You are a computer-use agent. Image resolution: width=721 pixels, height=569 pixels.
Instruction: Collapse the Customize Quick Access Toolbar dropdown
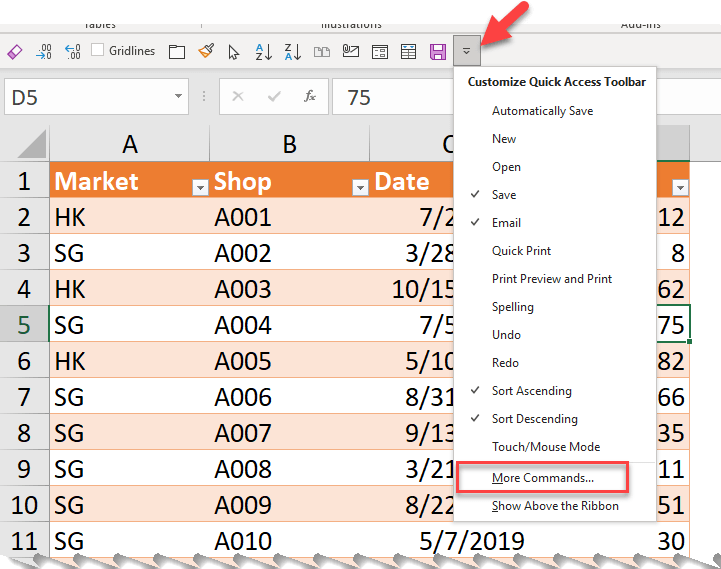(466, 51)
